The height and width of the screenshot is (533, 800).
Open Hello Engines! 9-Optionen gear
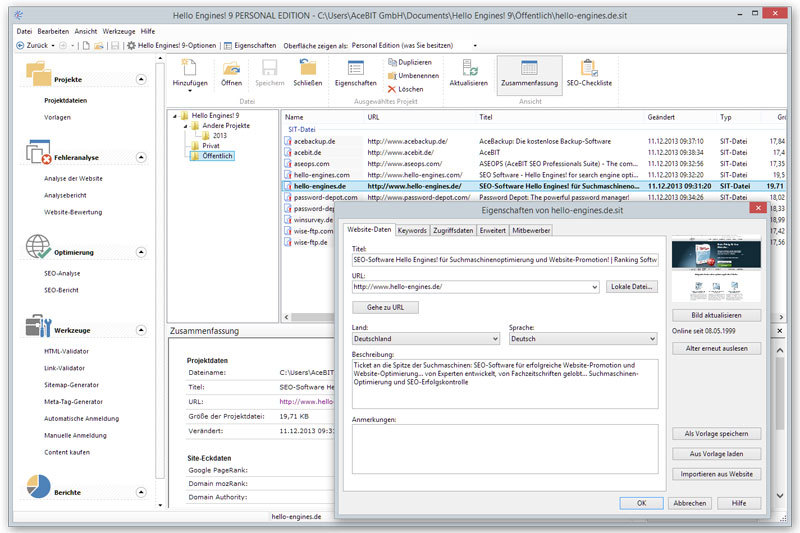click(131, 45)
